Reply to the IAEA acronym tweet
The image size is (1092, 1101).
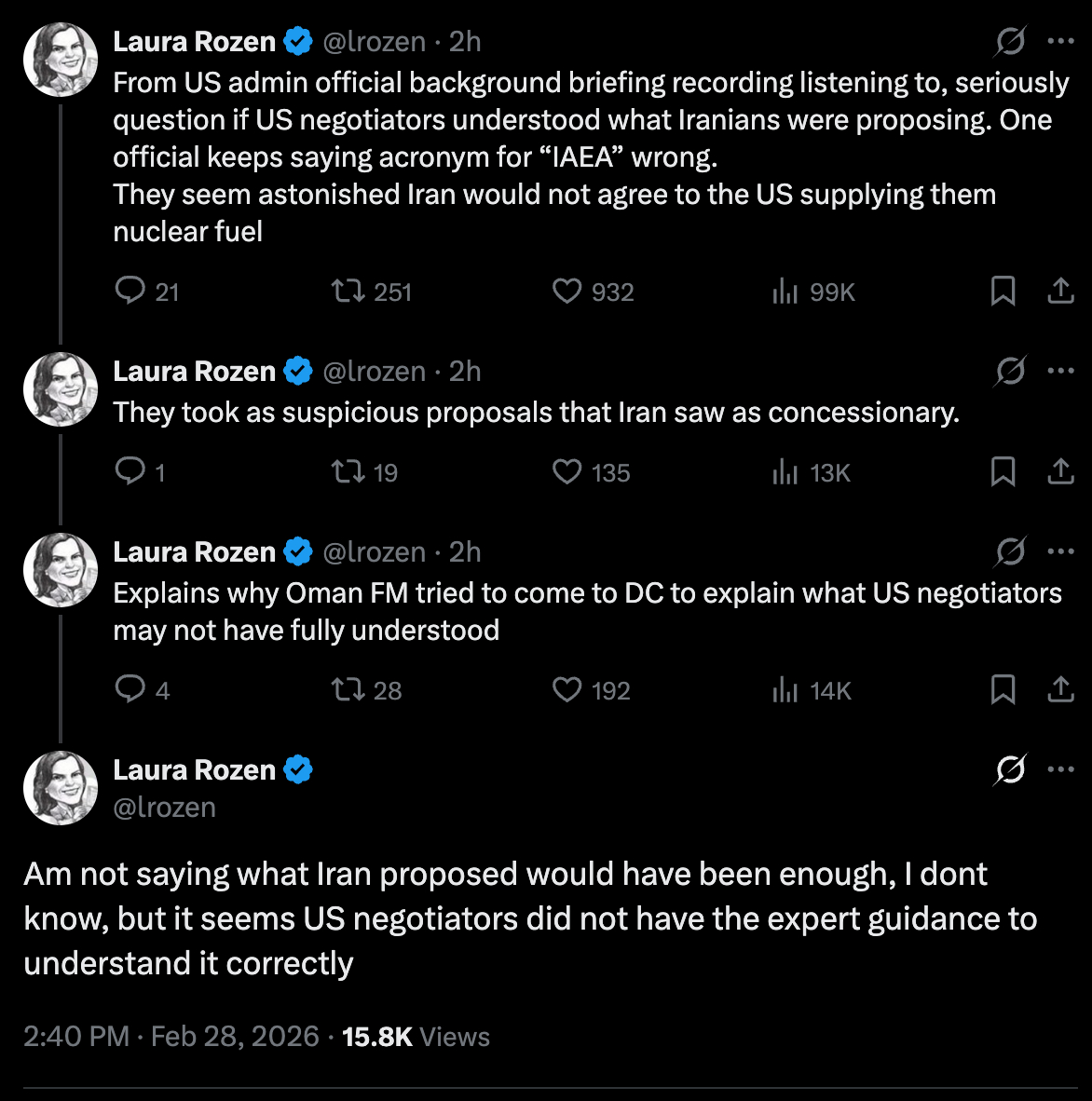130,292
